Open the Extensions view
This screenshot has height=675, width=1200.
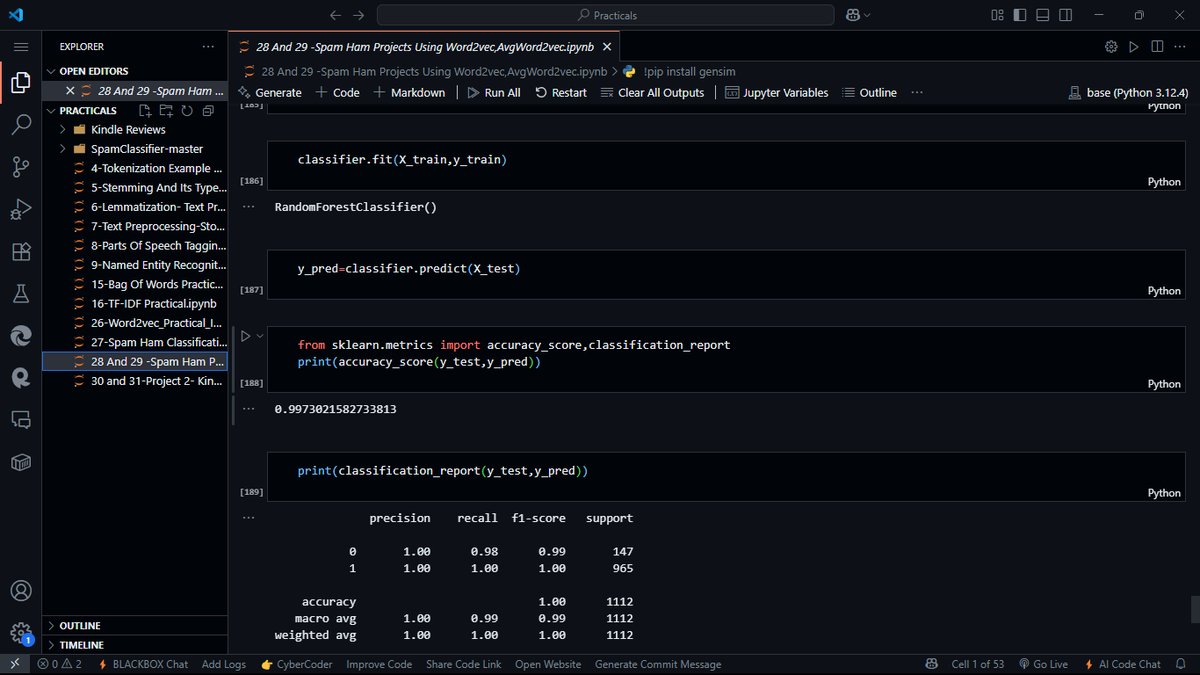pyautogui.click(x=20, y=252)
